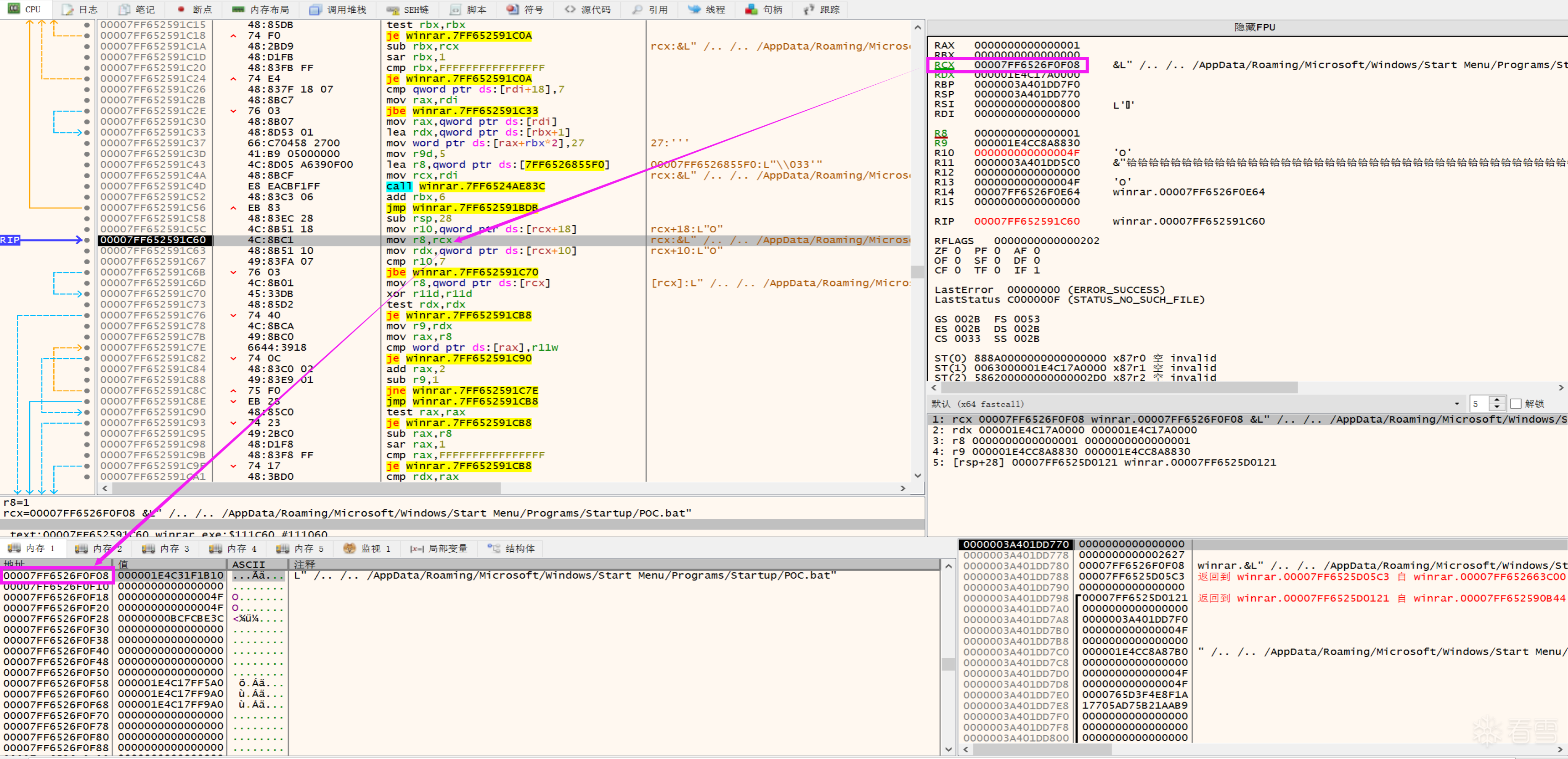Expand the x64 fastcall calling convention dropdown
This screenshot has width=1568, height=759.
1457,404
